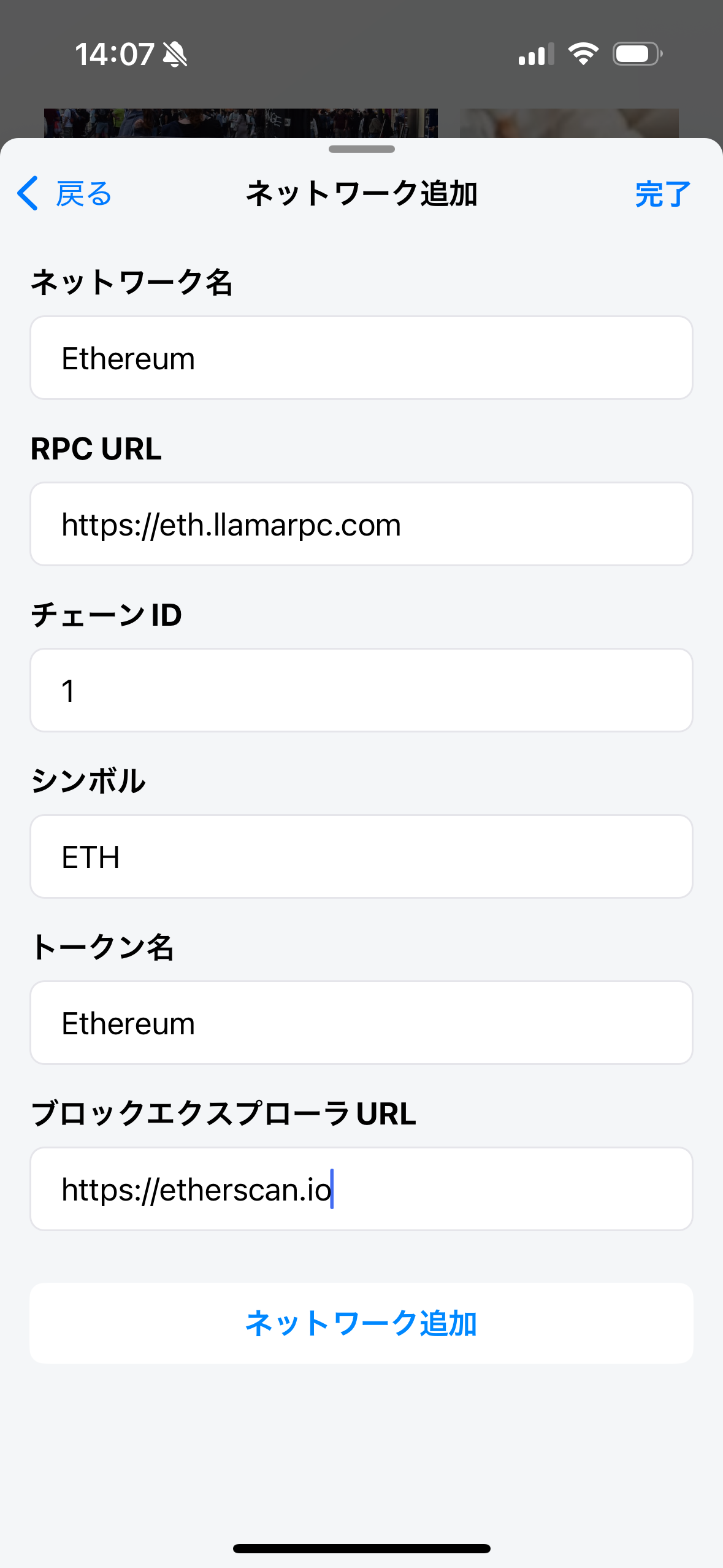Viewport: 723px width, 1568px height.
Task: Tap the シンボル field showing ETH
Action: click(361, 857)
